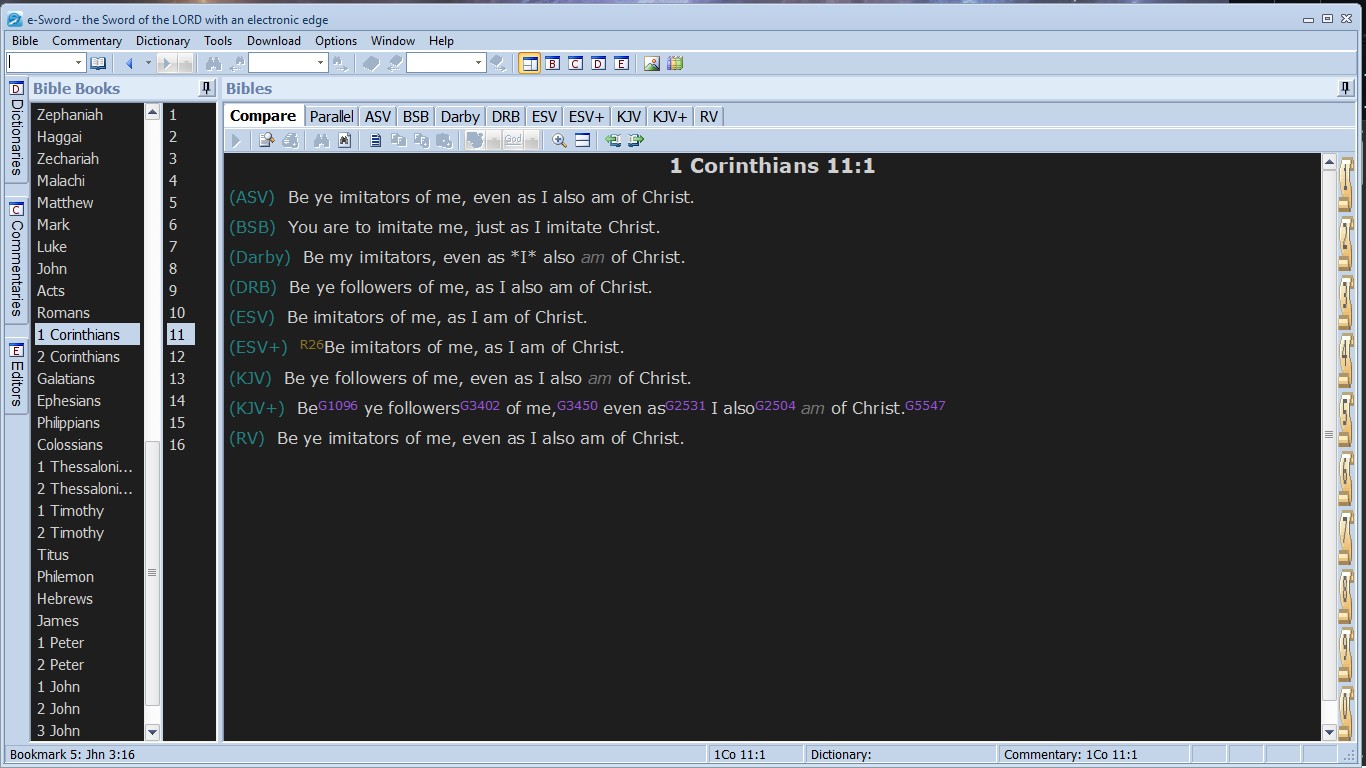Screen dimensions: 1366x768
Task: Toggle the Dictionary view 'D' toolbar button
Action: (598, 63)
